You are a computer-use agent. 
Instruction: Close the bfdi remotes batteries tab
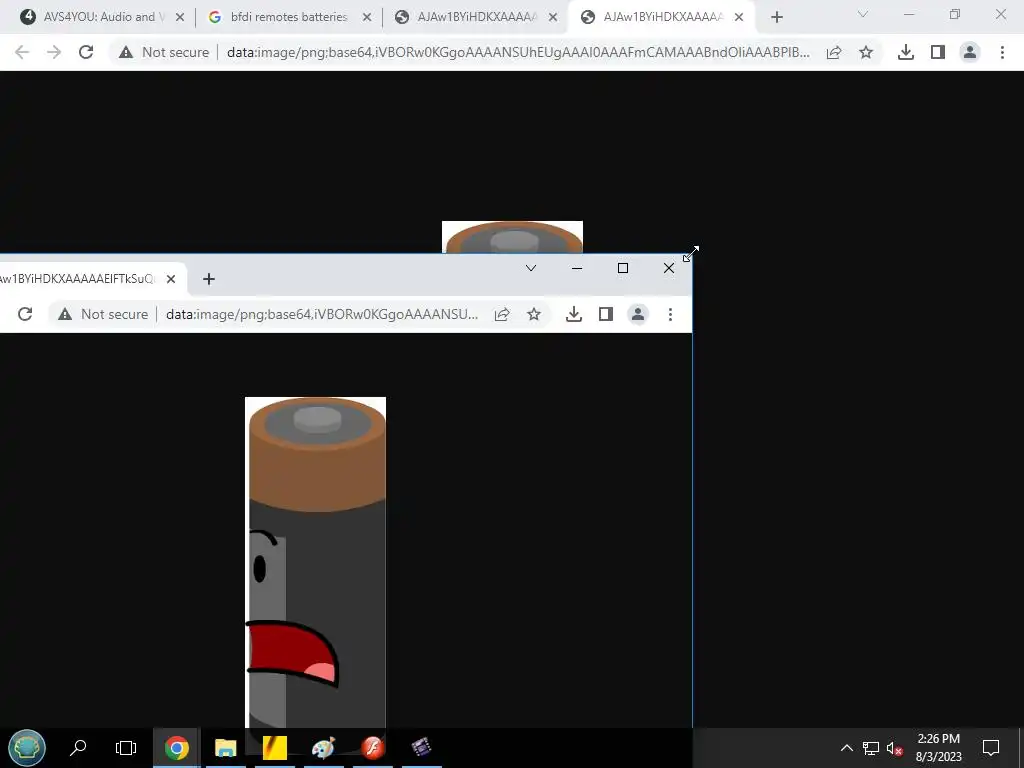click(x=367, y=17)
